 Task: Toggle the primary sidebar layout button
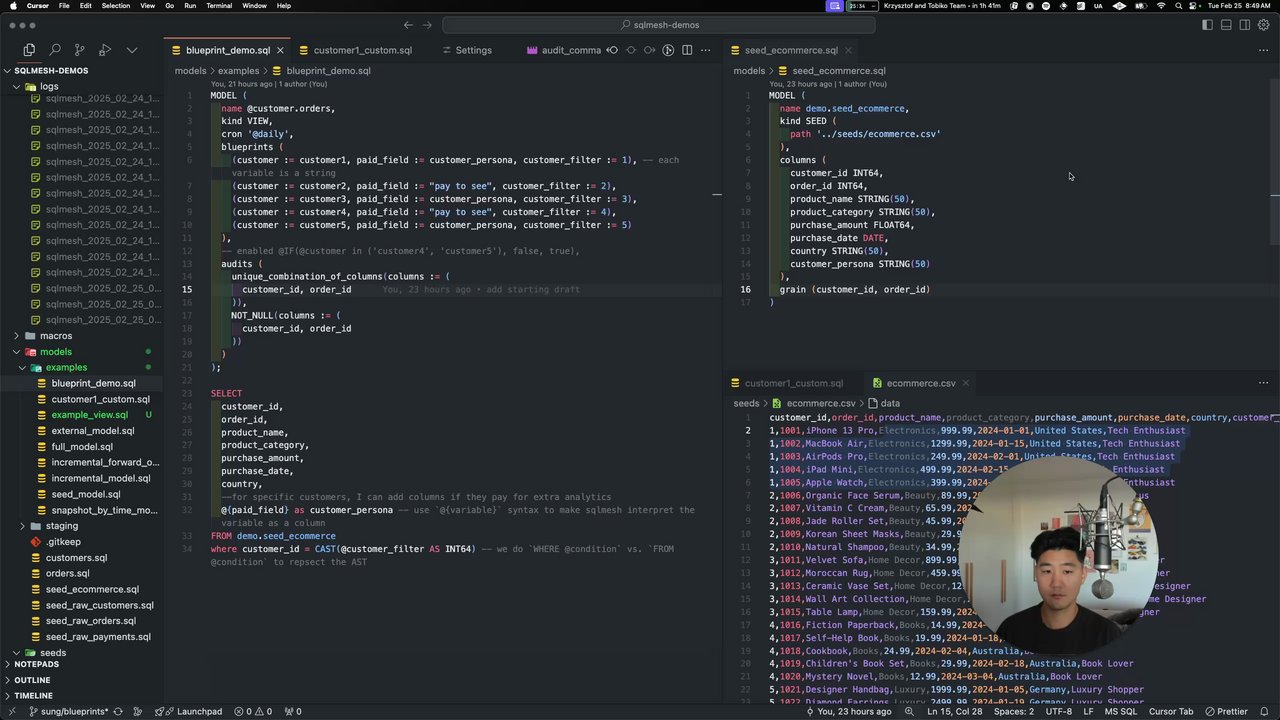click(1208, 25)
